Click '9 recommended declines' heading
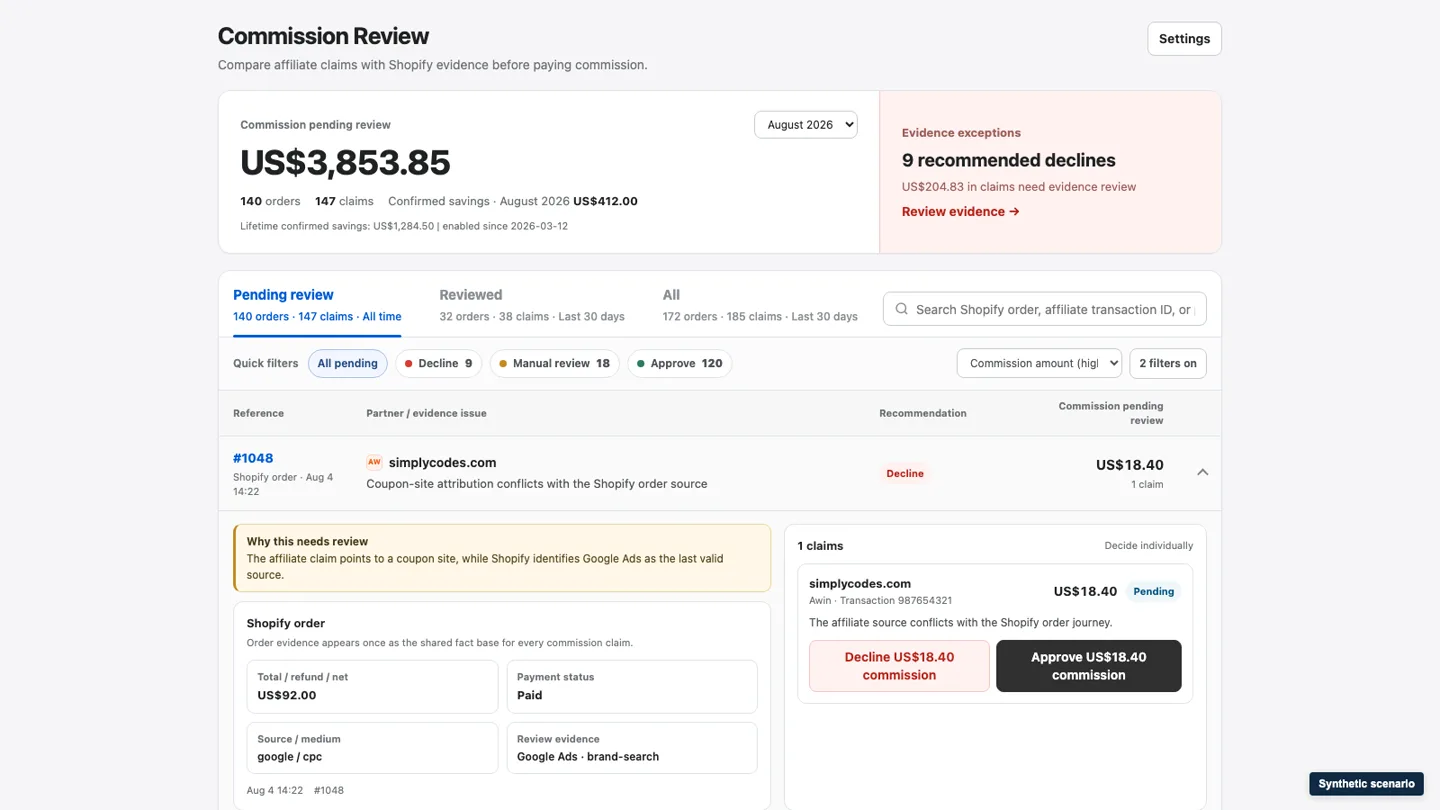 1008,160
